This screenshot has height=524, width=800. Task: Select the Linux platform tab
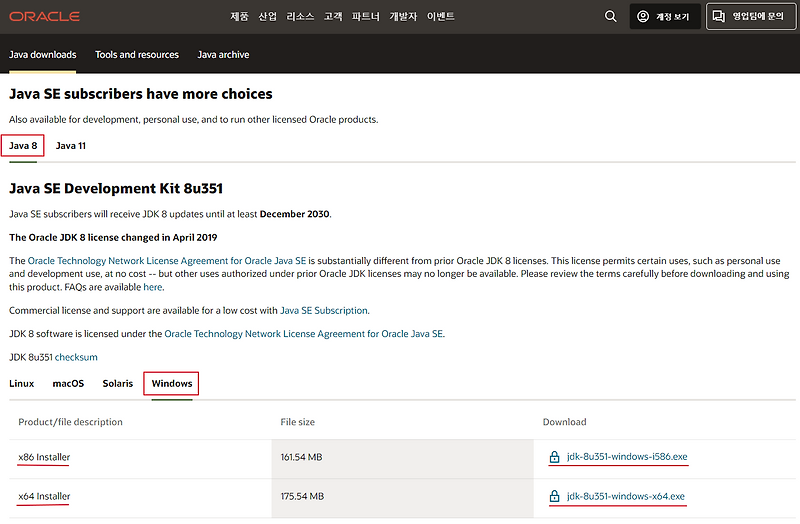[22, 384]
